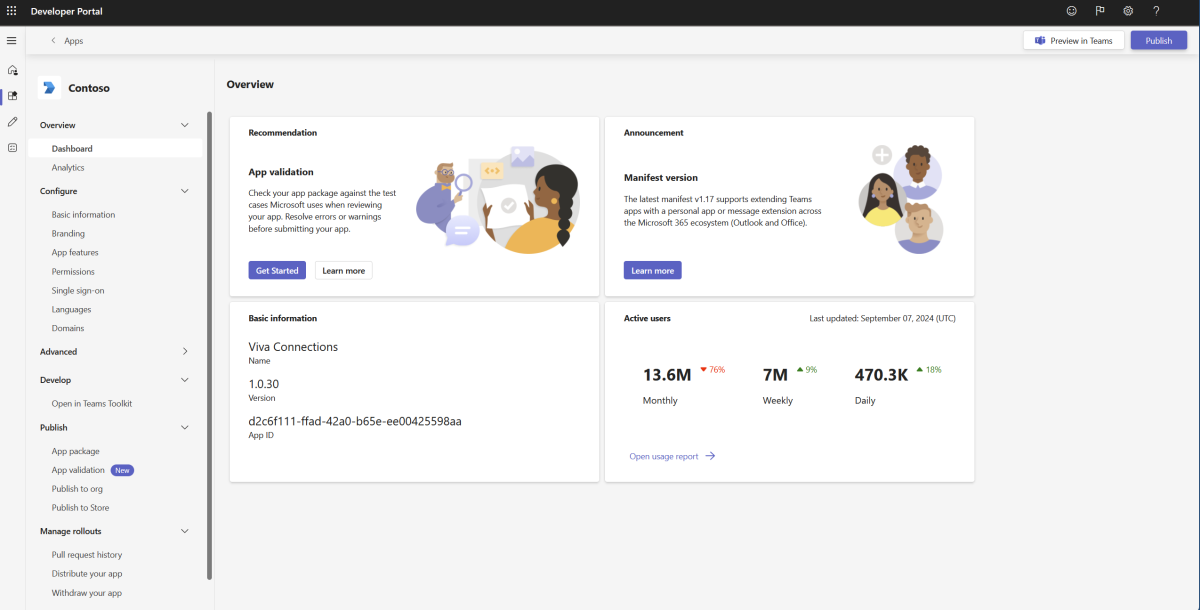The width and height of the screenshot is (1200, 610).
Task: Click the New badge beside App validation
Action: [122, 470]
